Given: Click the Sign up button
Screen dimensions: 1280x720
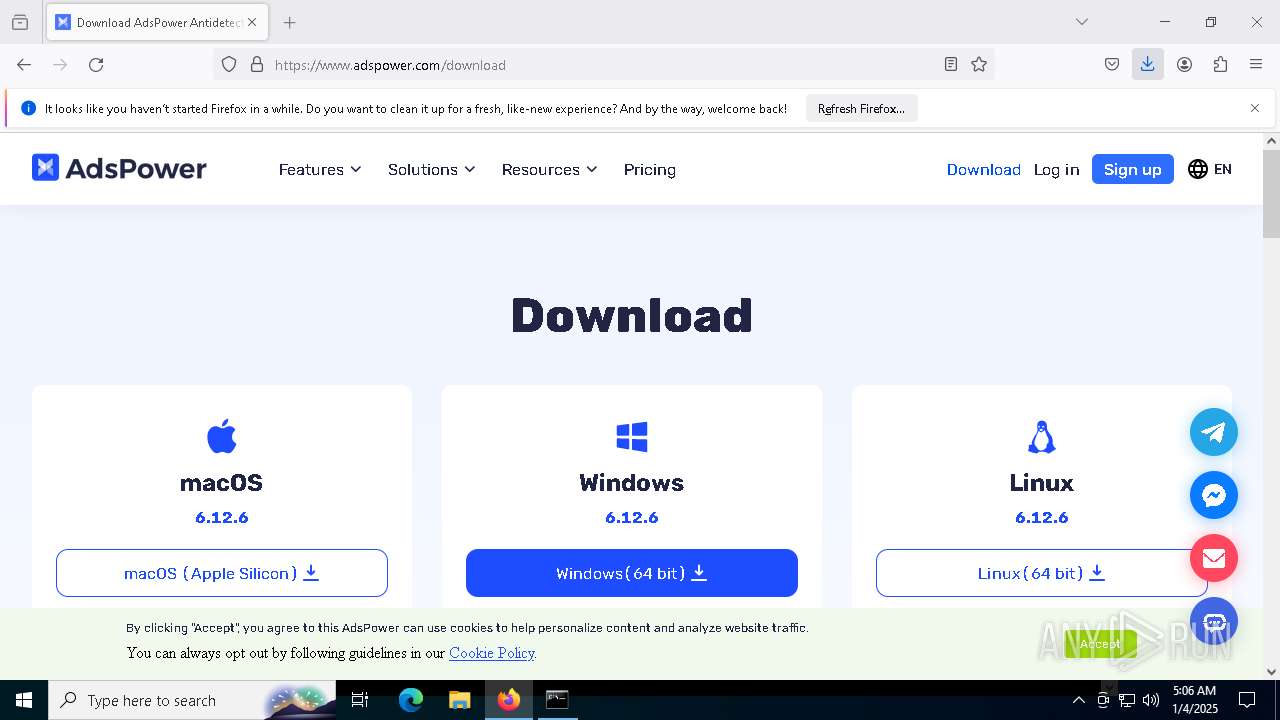Looking at the screenshot, I should (x=1133, y=169).
